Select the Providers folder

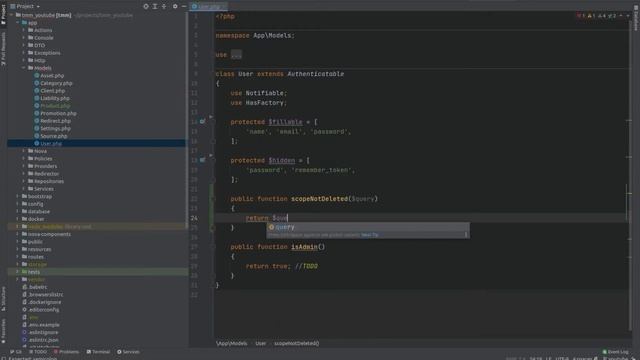(42, 166)
